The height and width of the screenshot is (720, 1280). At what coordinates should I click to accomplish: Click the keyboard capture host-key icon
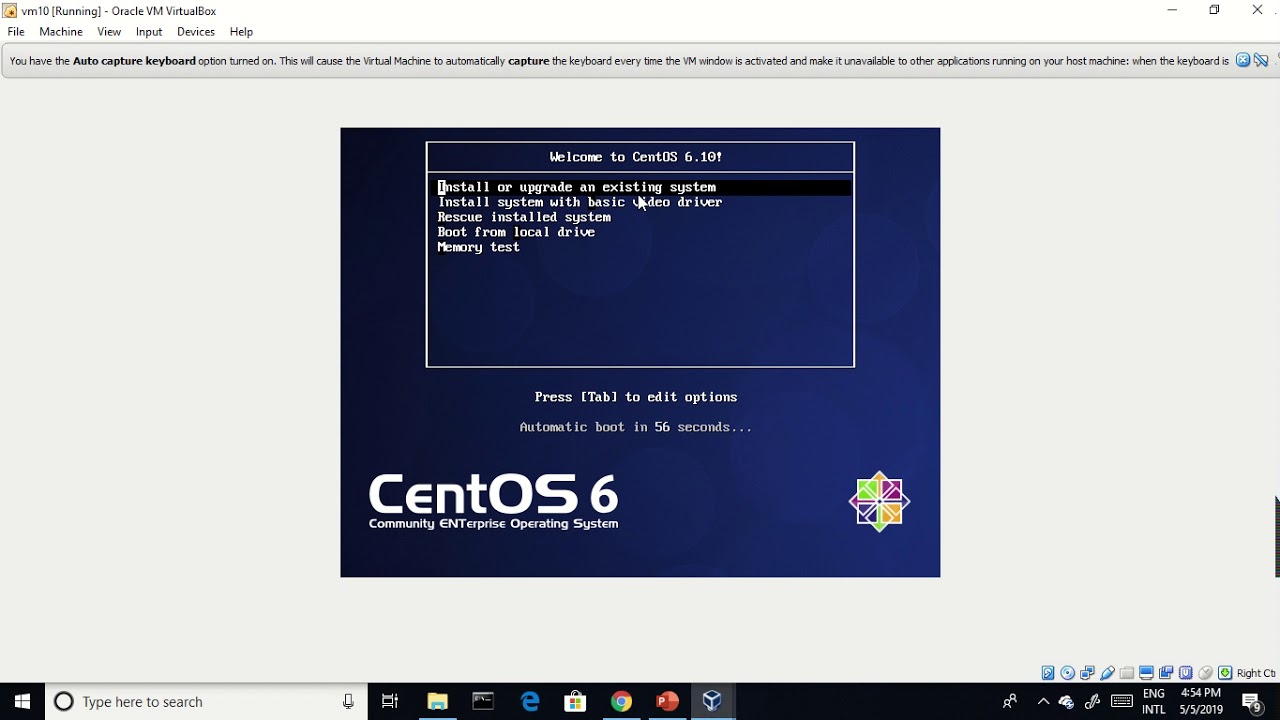pos(1225,673)
